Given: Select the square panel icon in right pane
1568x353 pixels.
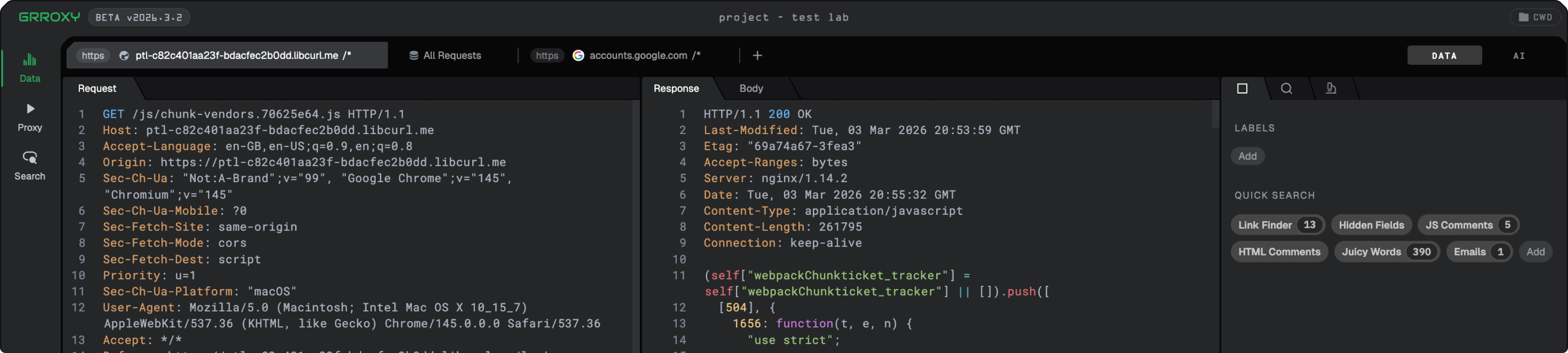Looking at the screenshot, I should pyautogui.click(x=1242, y=88).
